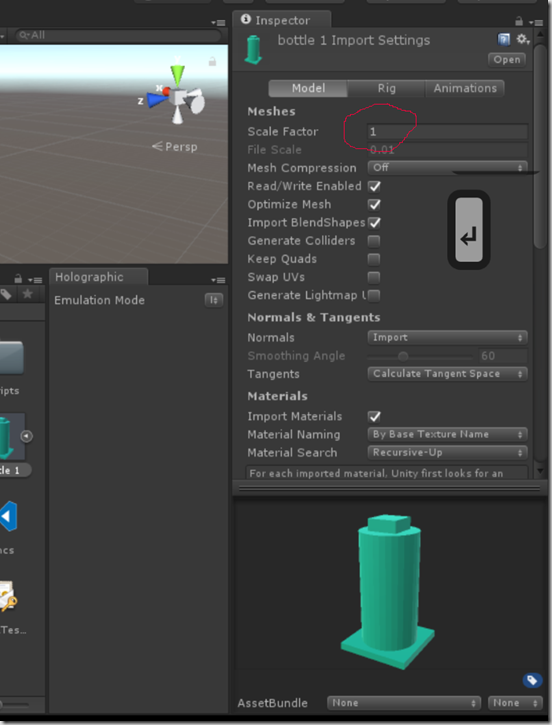Open the Material Search dropdown
The height and width of the screenshot is (725, 552).
448,452
